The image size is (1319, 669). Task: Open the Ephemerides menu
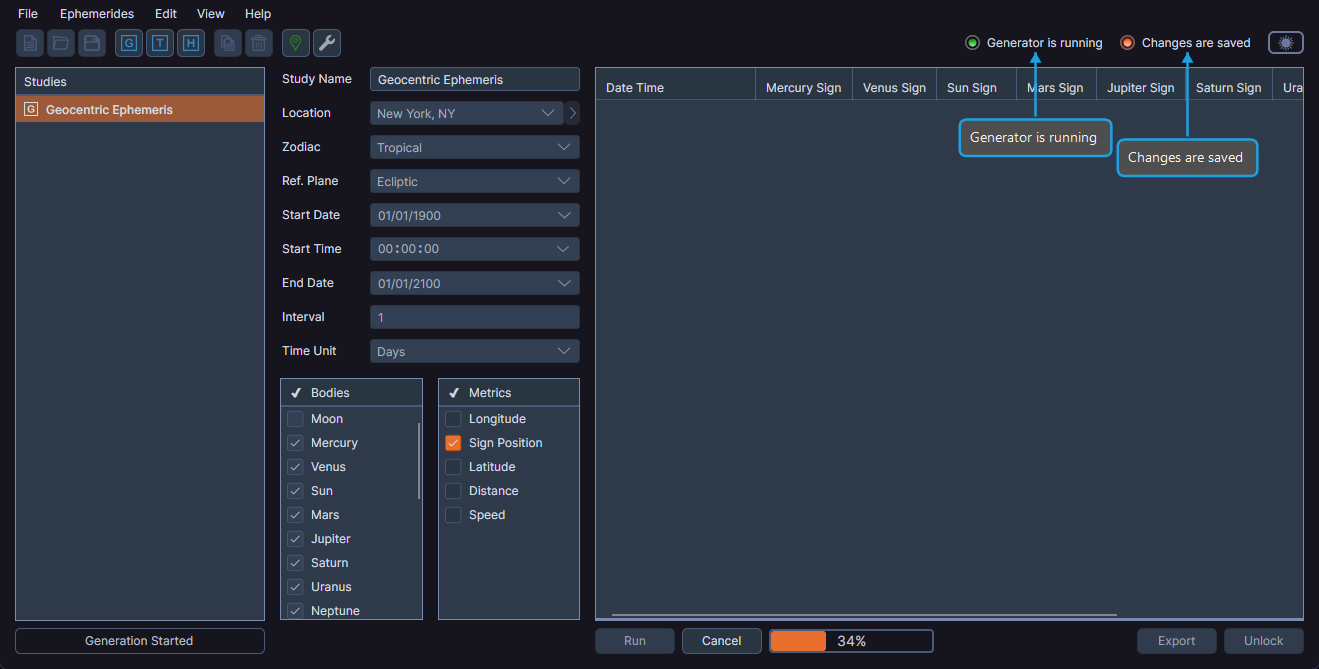click(96, 13)
